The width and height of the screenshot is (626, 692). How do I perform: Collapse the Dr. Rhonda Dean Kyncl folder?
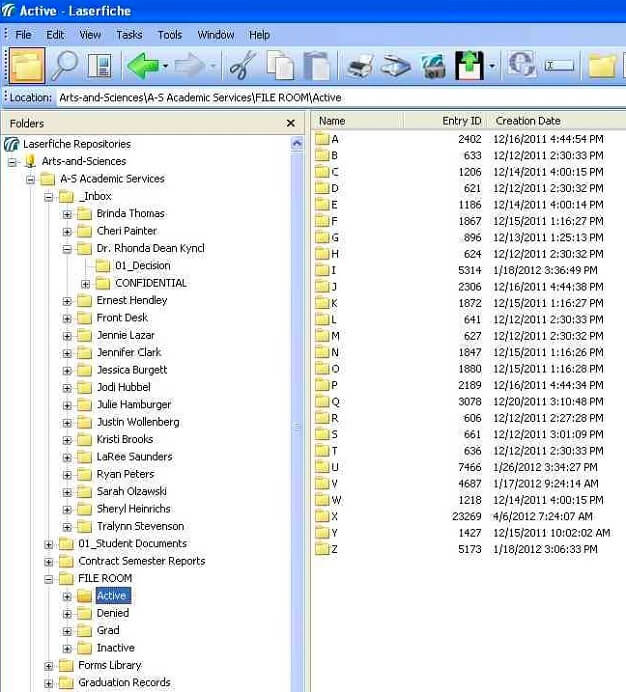click(67, 249)
